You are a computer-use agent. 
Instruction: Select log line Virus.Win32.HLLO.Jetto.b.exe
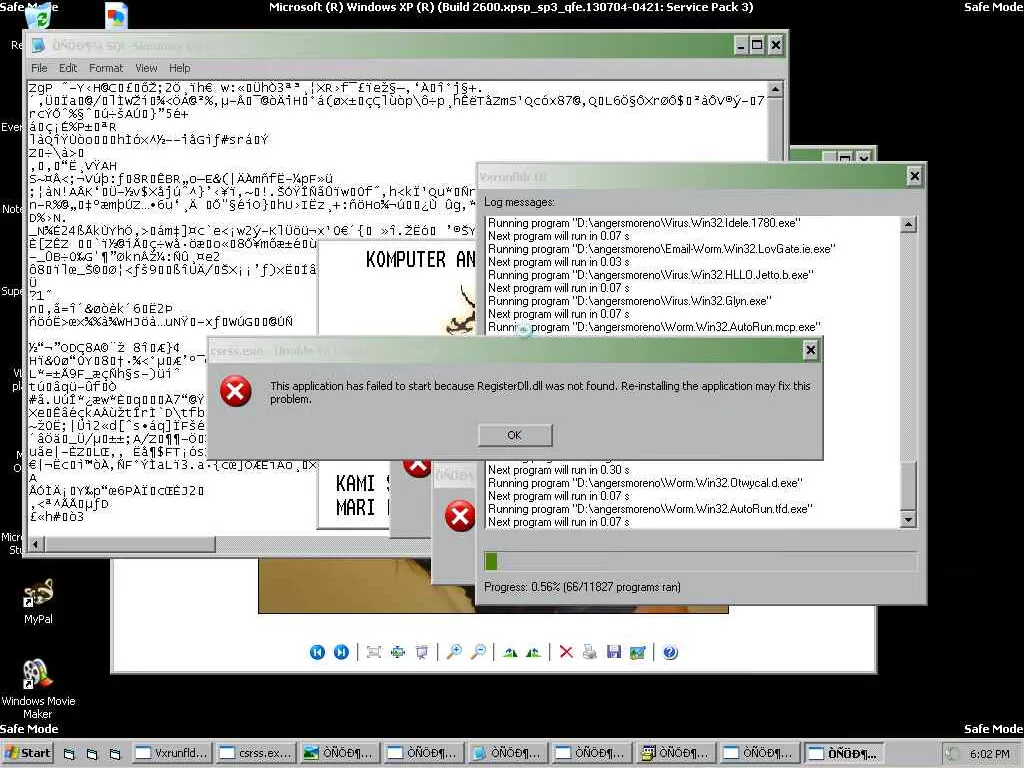click(x=650, y=275)
